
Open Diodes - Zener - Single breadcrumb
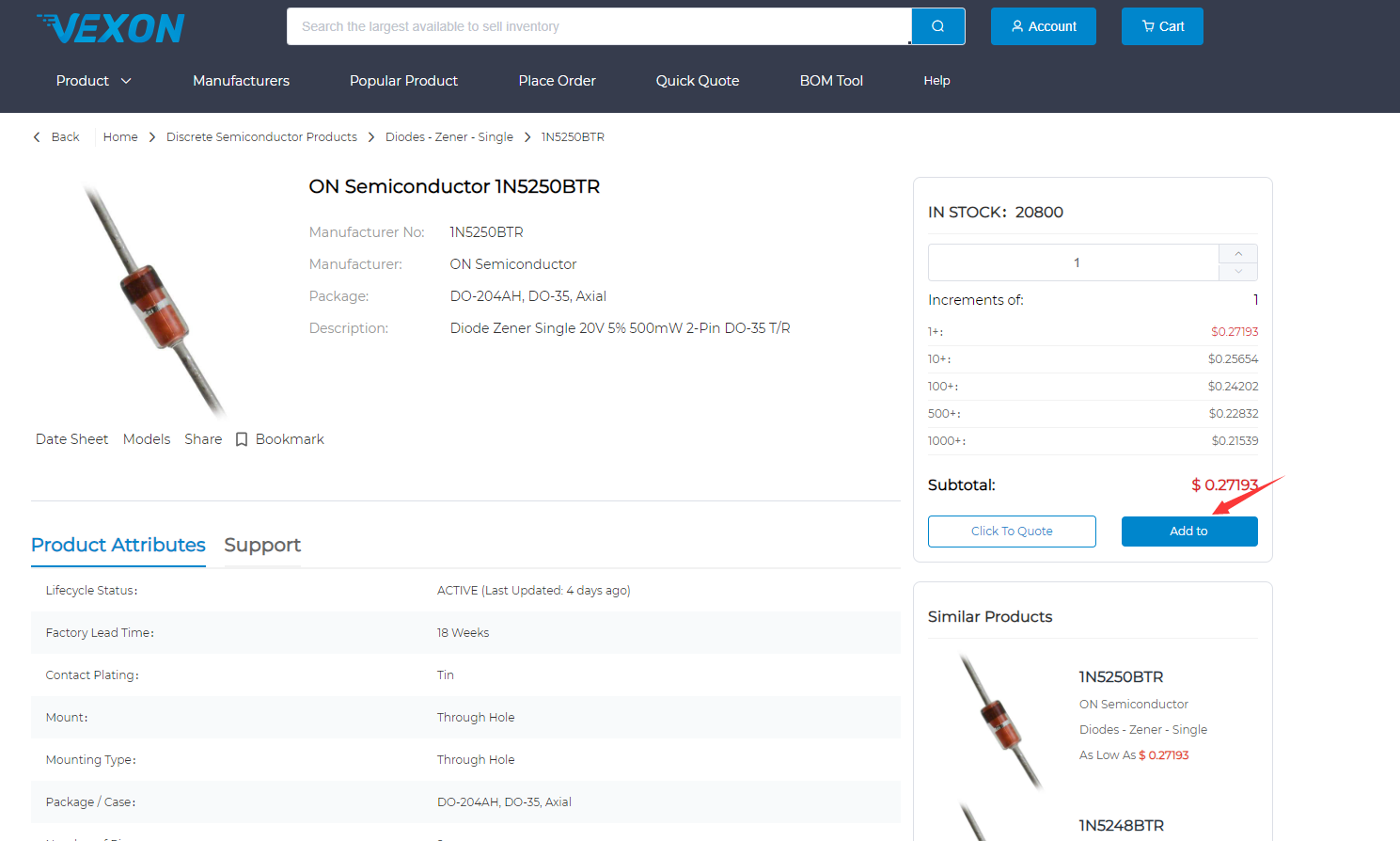pos(449,137)
